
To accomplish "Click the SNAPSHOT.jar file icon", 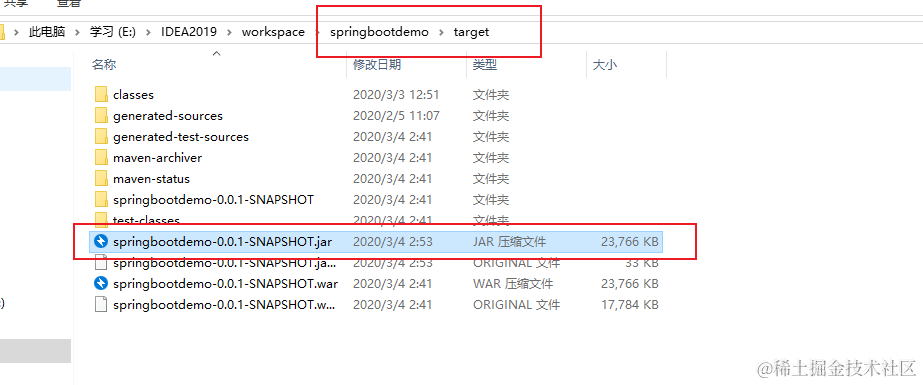I will coord(101,241).
